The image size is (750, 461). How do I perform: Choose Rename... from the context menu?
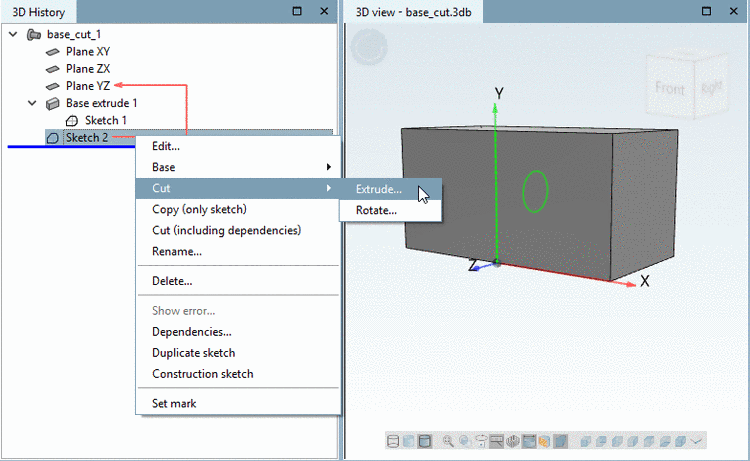pos(238,252)
